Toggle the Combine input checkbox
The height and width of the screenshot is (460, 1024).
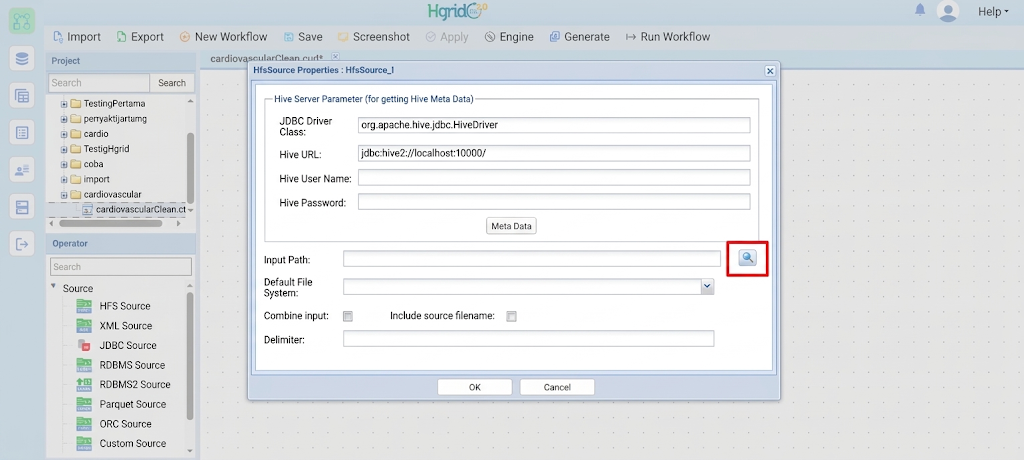click(348, 316)
